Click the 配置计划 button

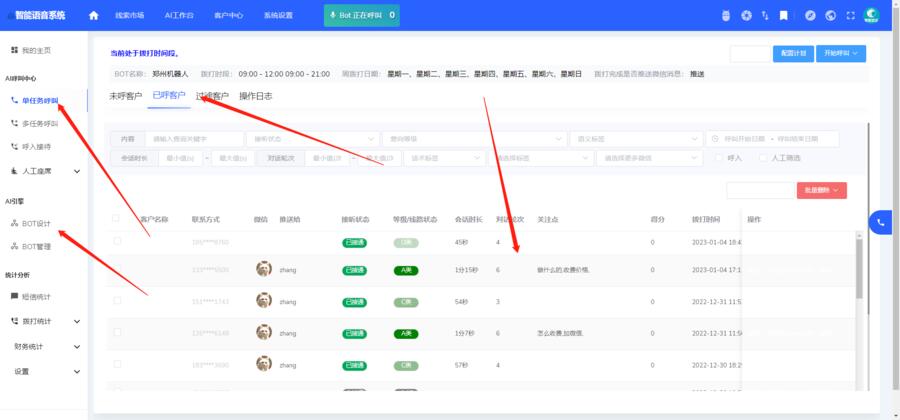pyautogui.click(x=793, y=53)
